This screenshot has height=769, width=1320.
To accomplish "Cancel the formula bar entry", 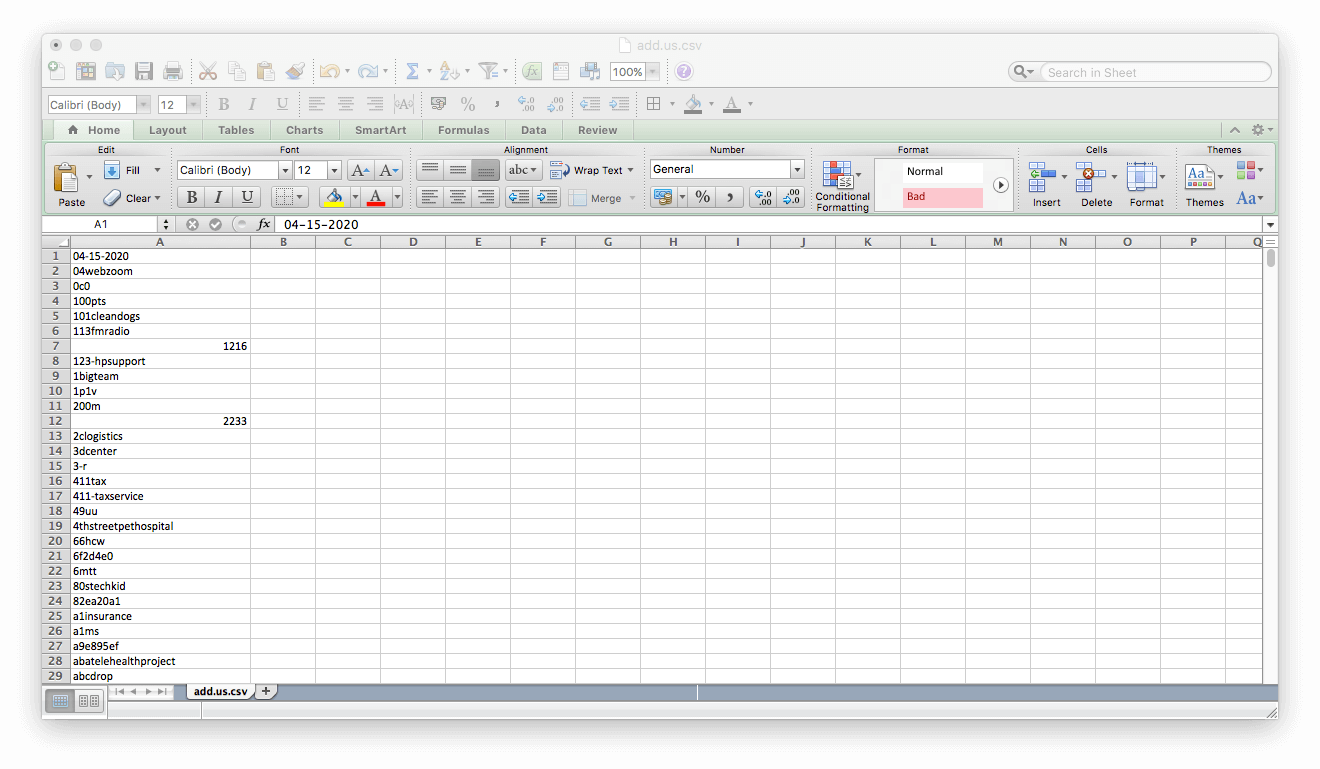I will 192,225.
